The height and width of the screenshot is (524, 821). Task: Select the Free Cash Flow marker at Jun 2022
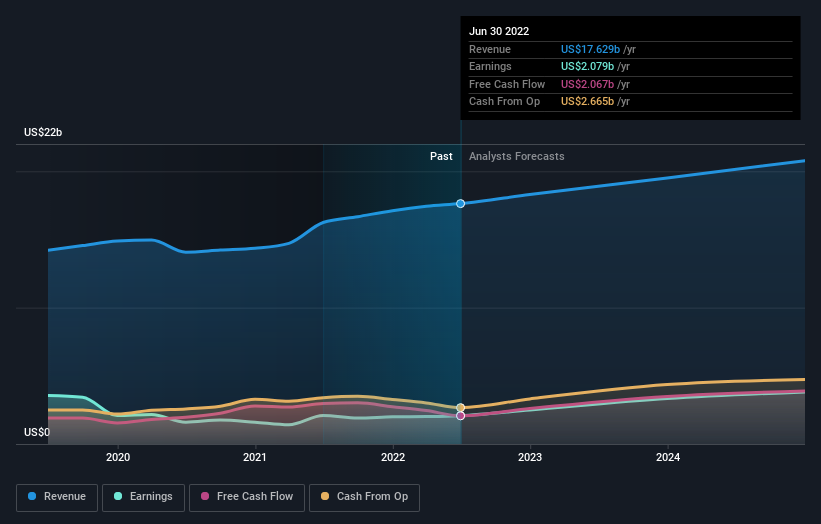(x=460, y=416)
